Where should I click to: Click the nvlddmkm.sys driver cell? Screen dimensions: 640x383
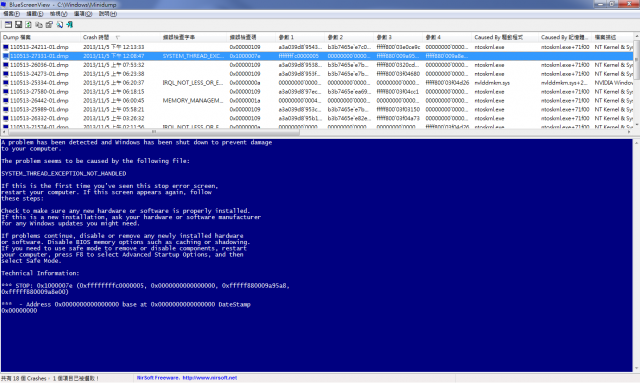pyautogui.click(x=492, y=83)
